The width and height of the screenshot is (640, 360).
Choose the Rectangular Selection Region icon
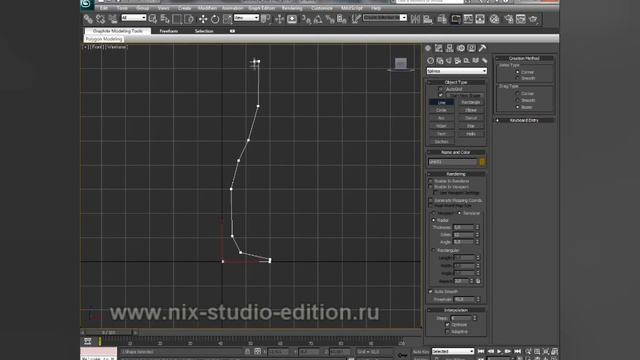177,19
